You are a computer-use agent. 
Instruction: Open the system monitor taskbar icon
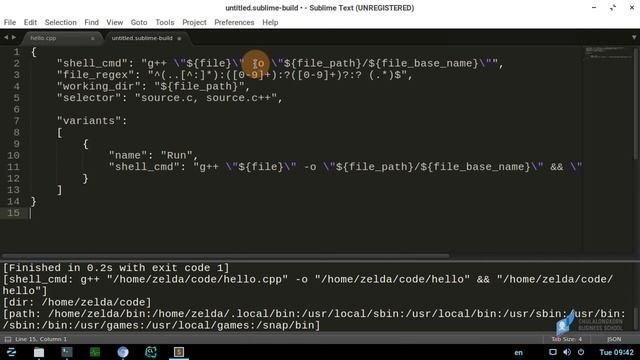pyautogui.click(x=95, y=352)
